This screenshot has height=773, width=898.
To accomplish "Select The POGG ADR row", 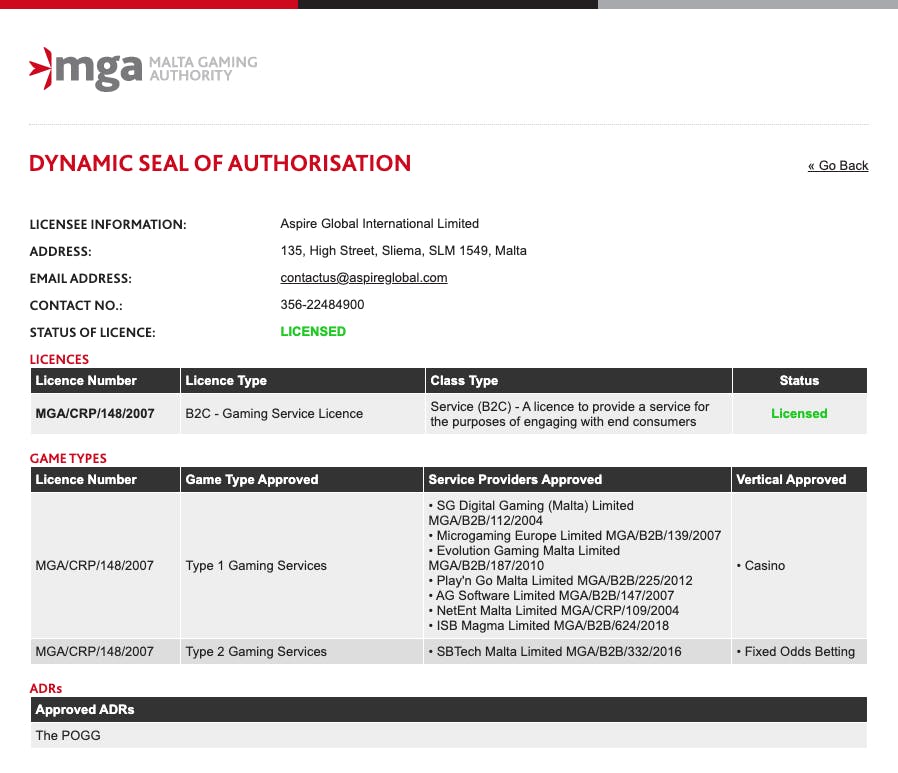I will click(449, 735).
